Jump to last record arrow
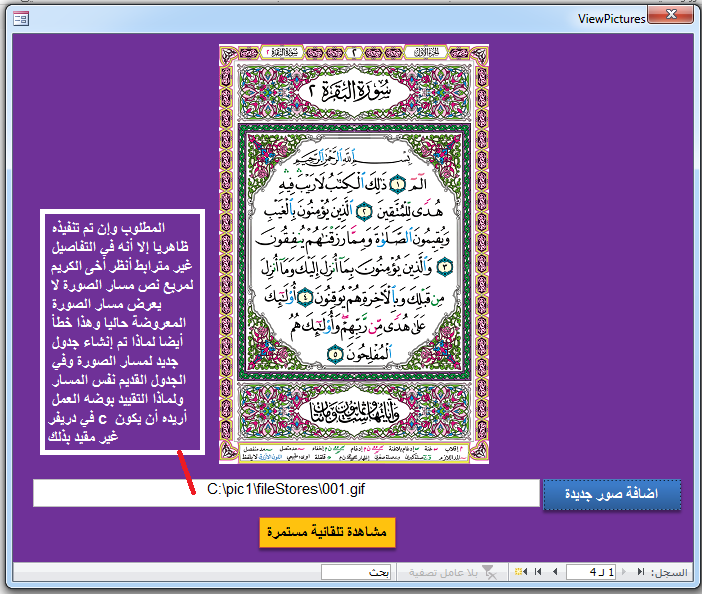This screenshot has width=702, height=594. point(539,572)
